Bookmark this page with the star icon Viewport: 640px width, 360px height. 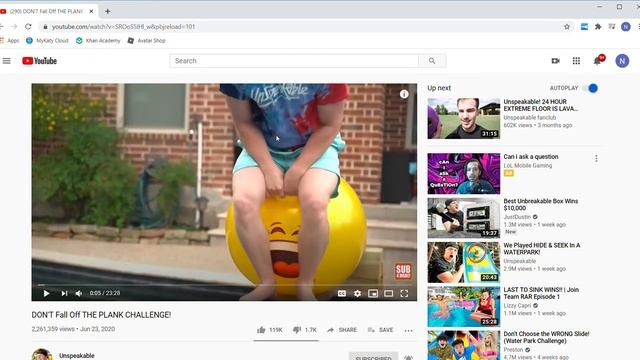pos(567,27)
